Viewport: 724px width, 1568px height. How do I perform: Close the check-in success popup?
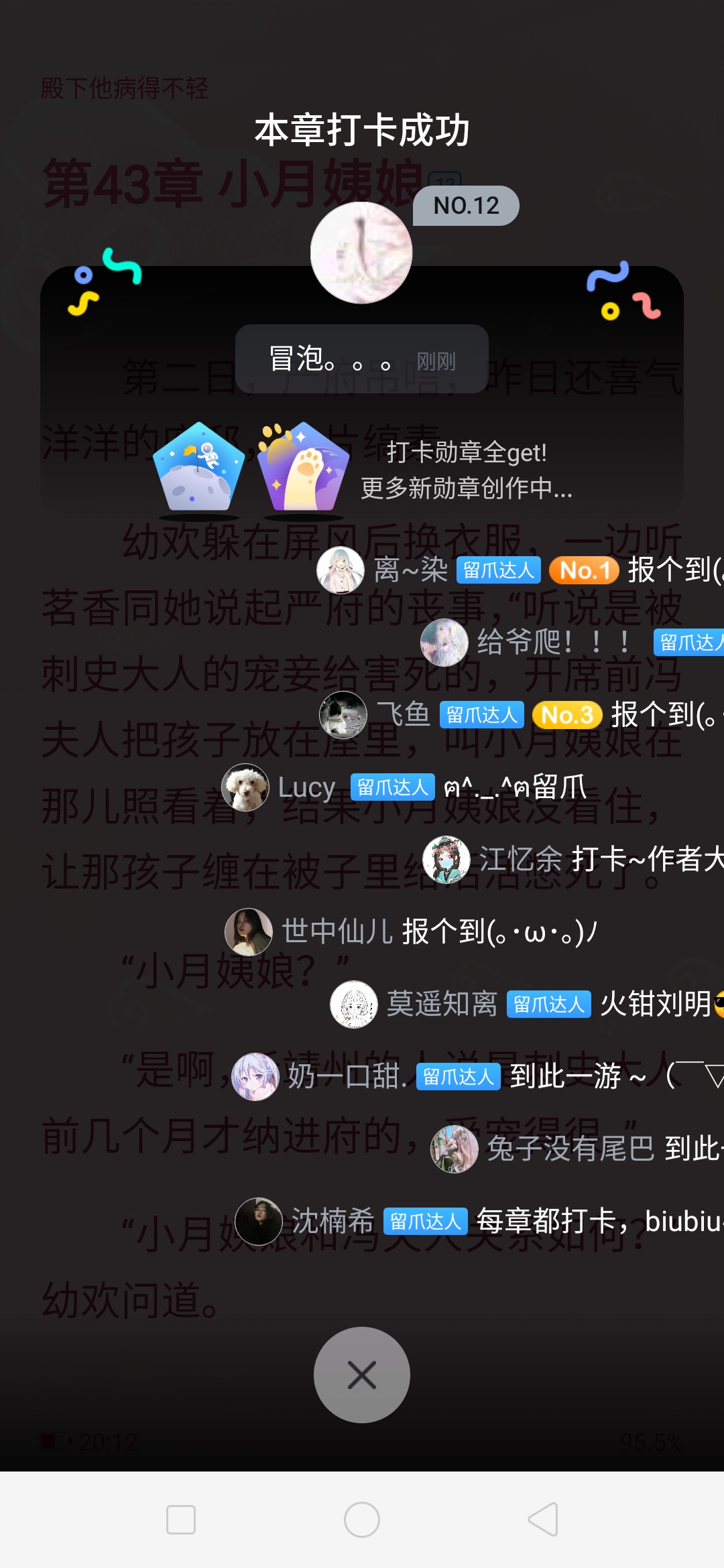362,1375
